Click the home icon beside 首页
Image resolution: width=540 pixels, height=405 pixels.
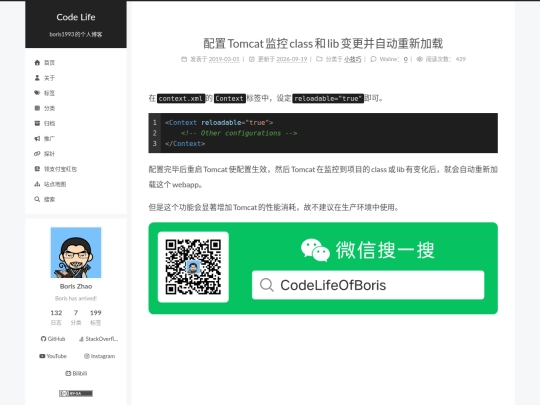pyautogui.click(x=37, y=62)
